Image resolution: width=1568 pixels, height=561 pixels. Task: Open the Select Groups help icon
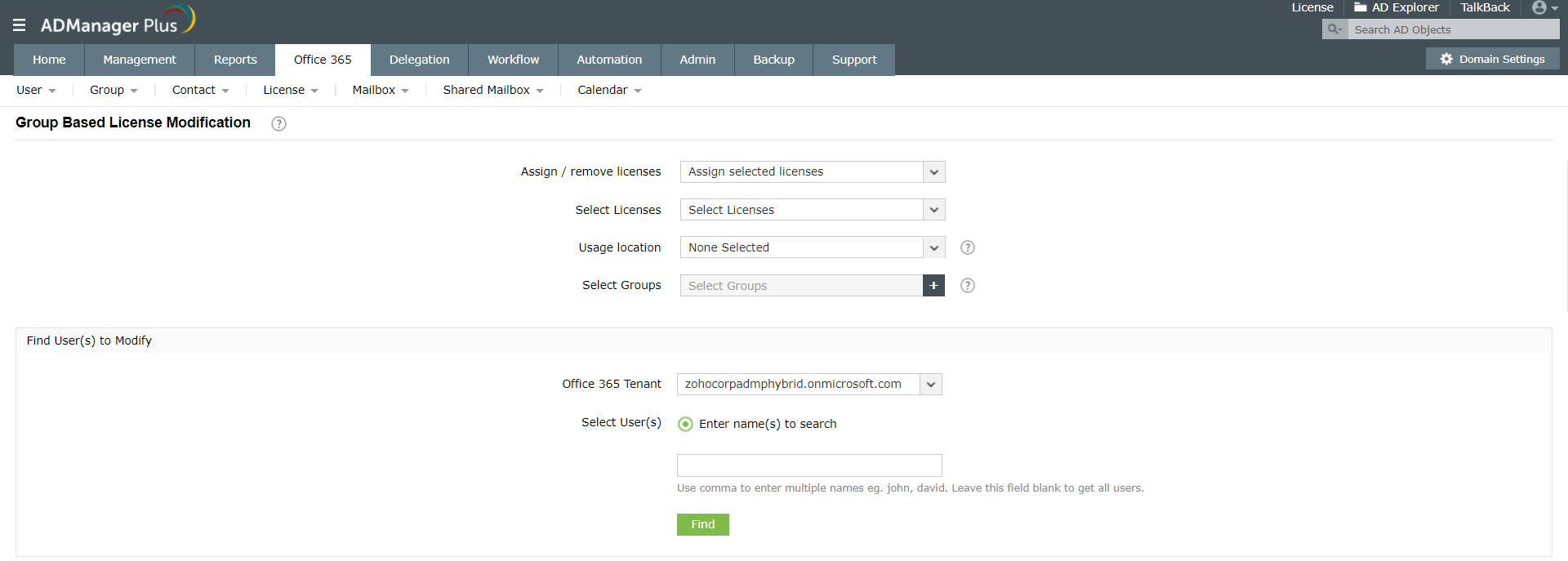(x=967, y=285)
